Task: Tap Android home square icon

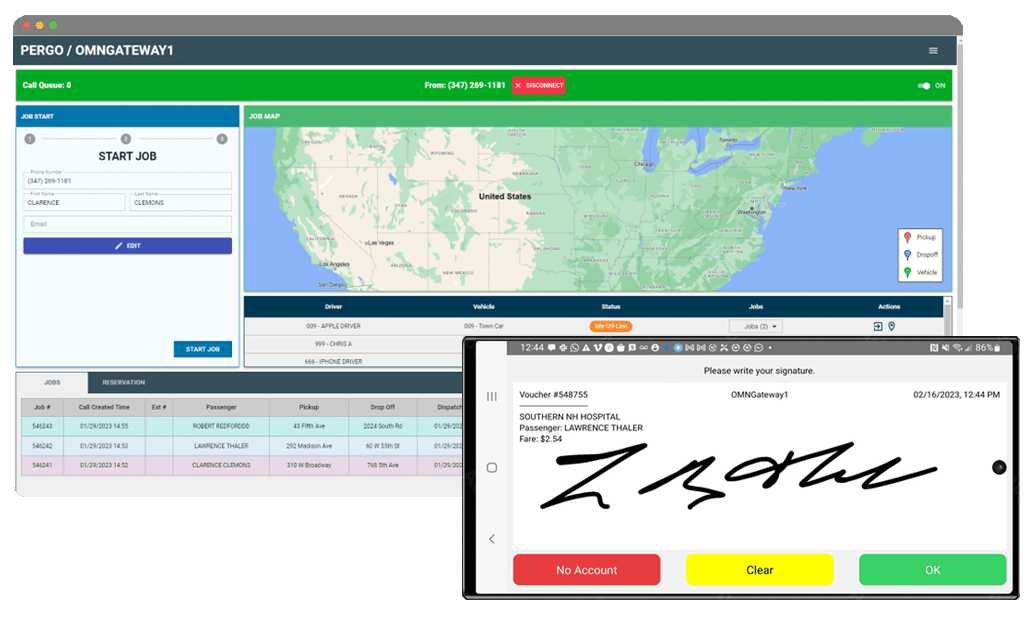Action: [x=492, y=468]
